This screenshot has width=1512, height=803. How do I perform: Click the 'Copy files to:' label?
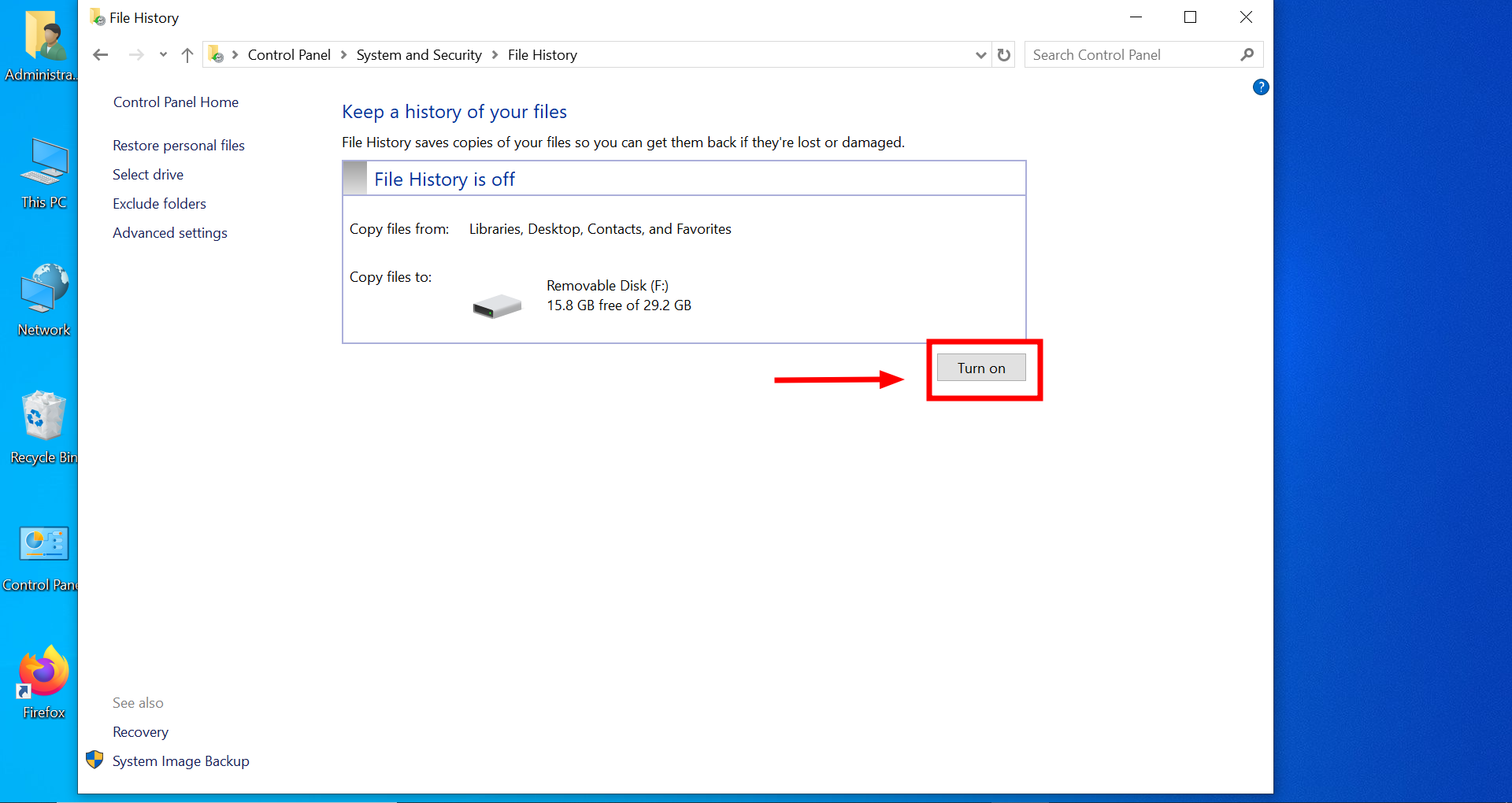391,277
